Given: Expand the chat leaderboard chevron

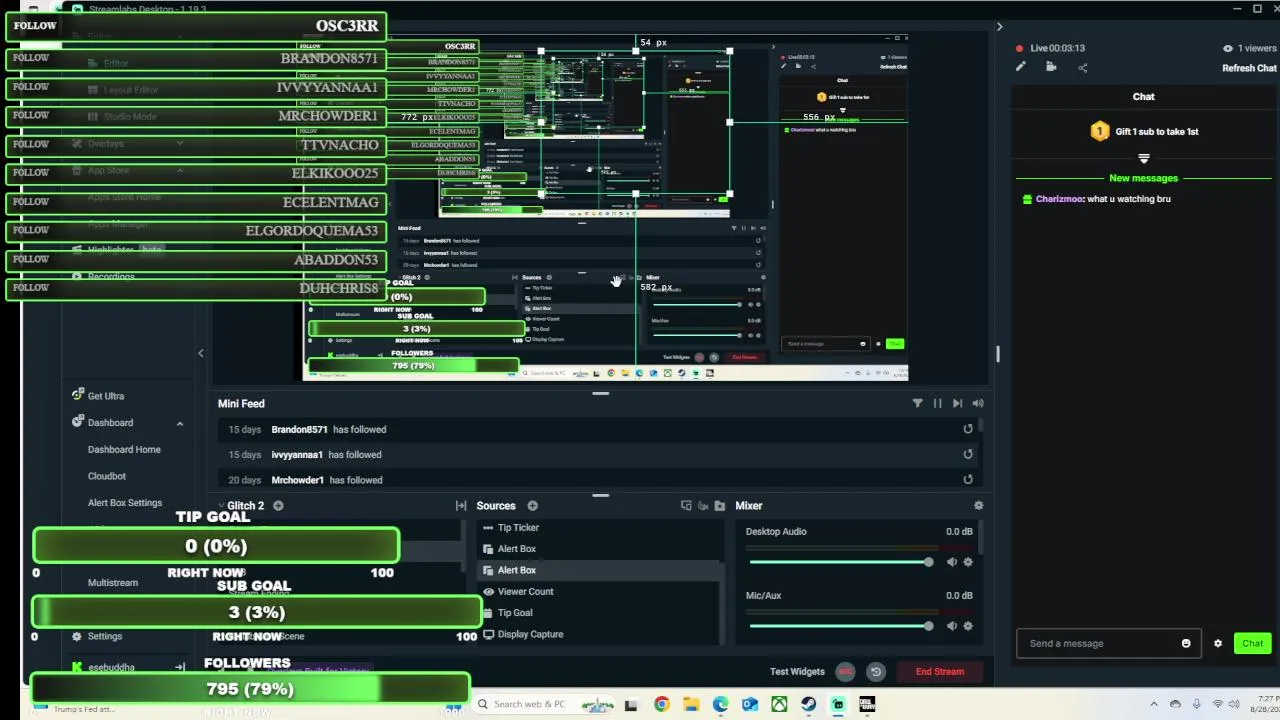Looking at the screenshot, I should (x=1144, y=158).
